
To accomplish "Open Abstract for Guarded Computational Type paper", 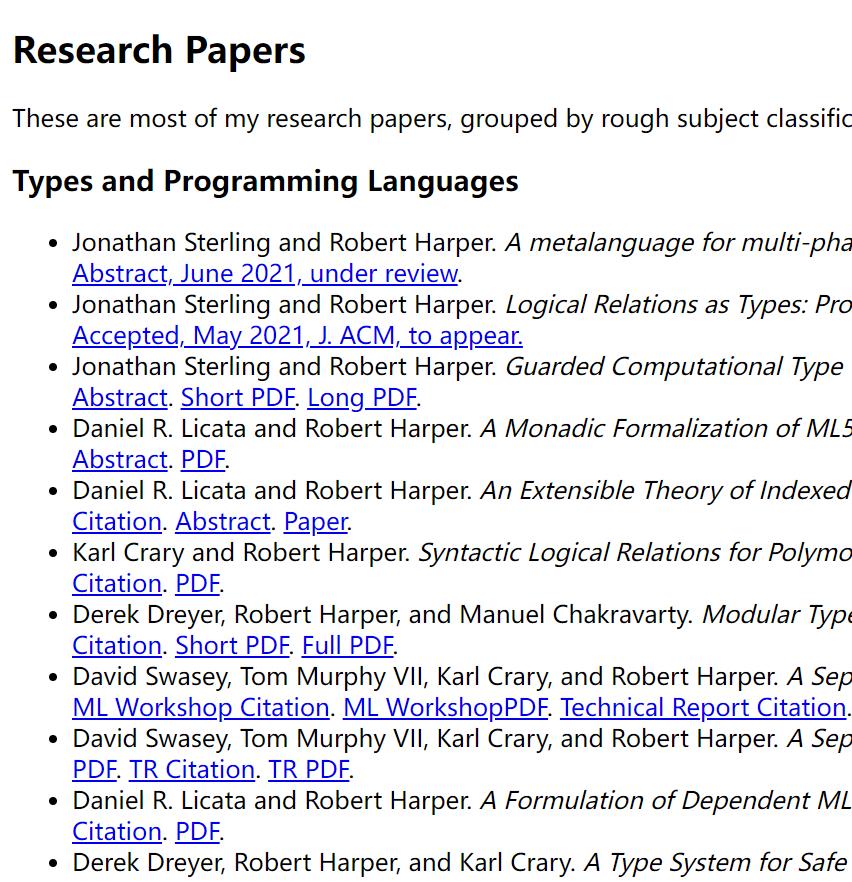I will click(x=119, y=398).
